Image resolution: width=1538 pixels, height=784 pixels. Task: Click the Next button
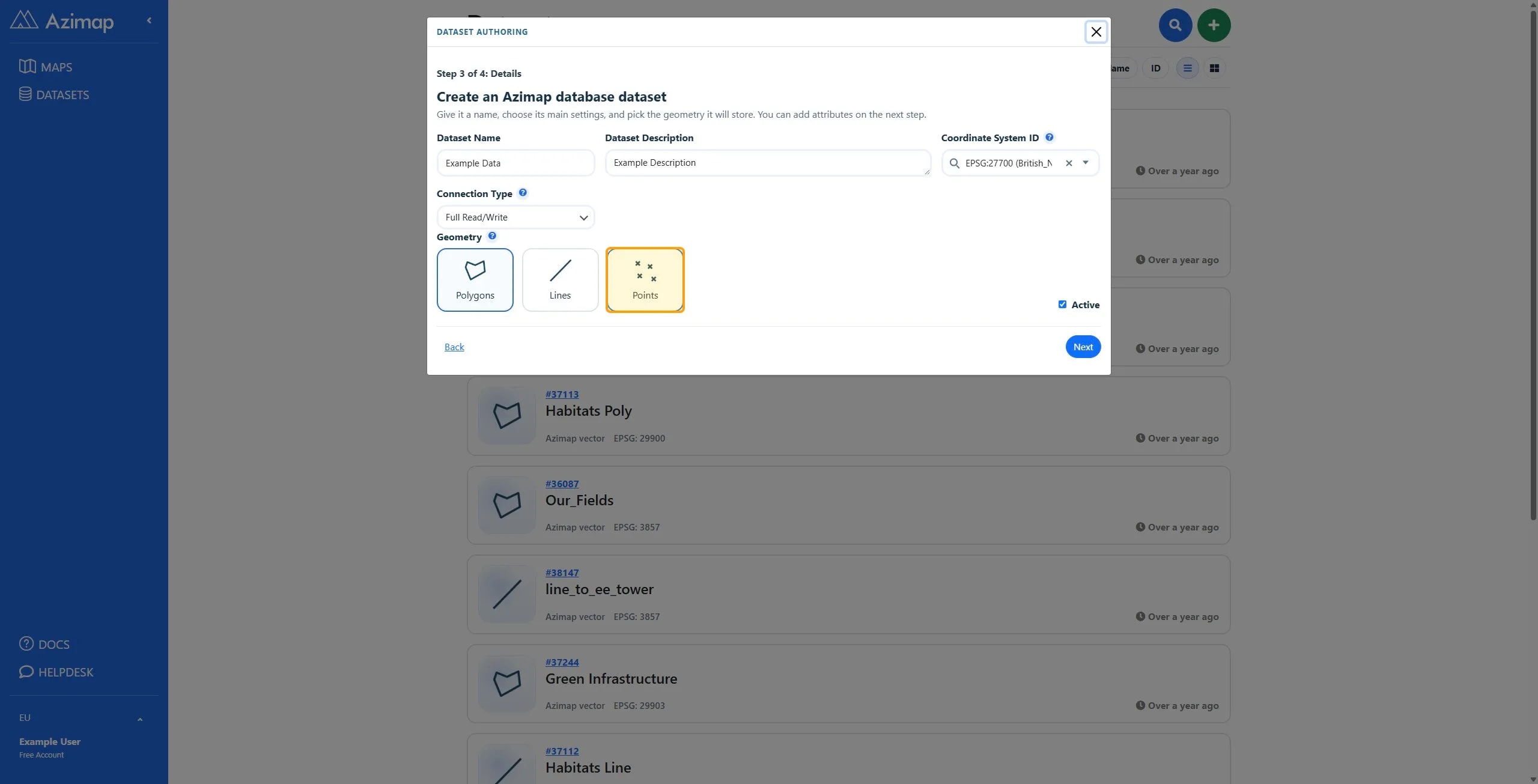click(1083, 347)
